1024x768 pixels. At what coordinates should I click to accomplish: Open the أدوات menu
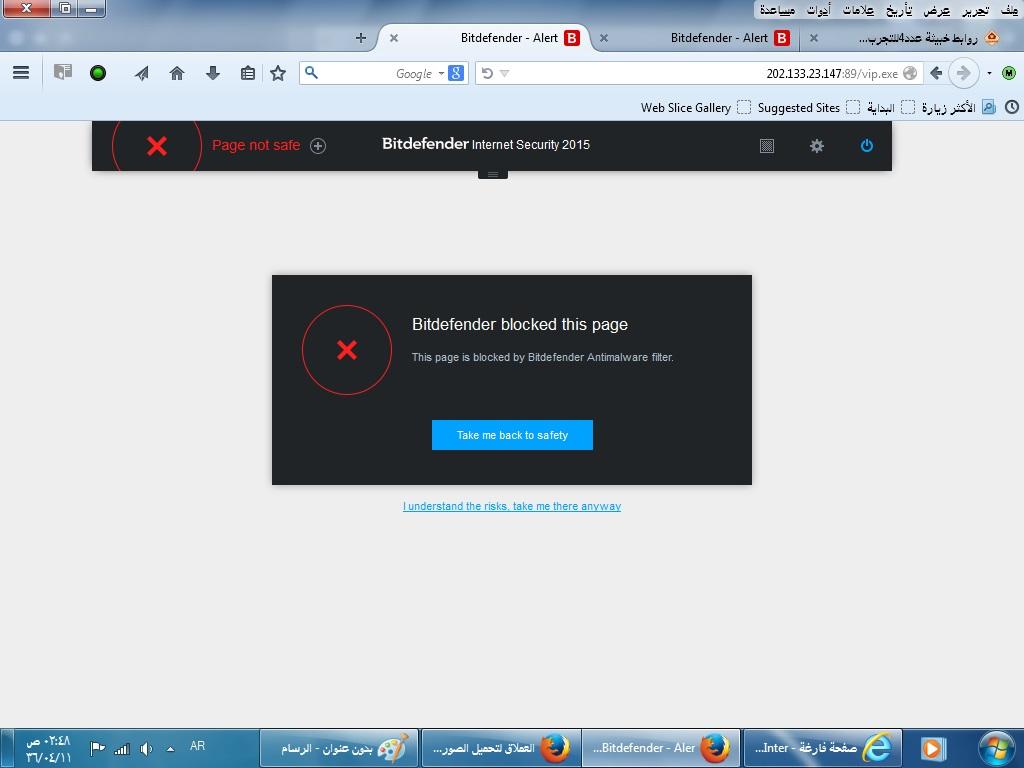coord(818,10)
